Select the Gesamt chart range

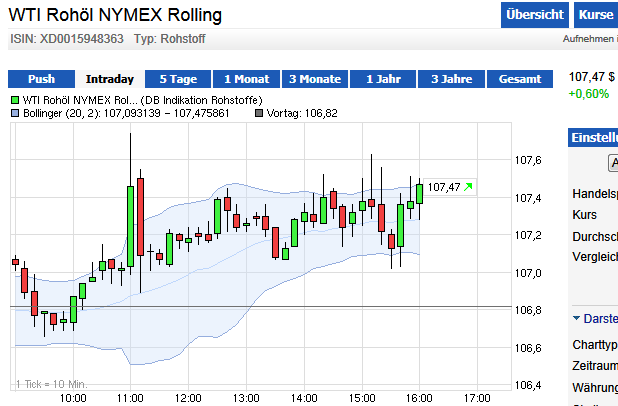click(520, 79)
